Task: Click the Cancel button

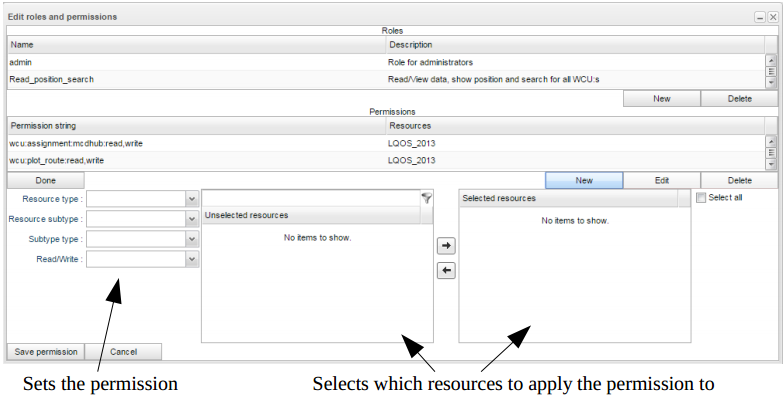Action: click(x=123, y=352)
